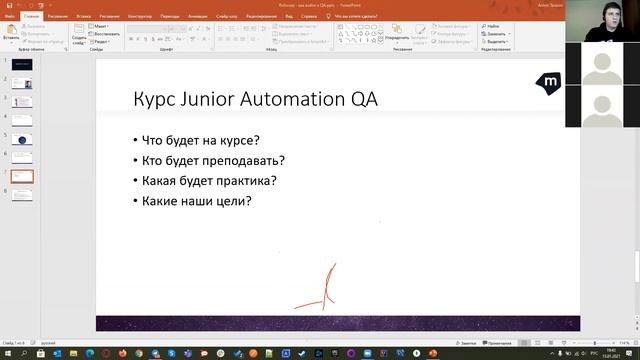Open the notification center icon in system tray
Viewport: 640px width, 360px height.
click(x=629, y=353)
